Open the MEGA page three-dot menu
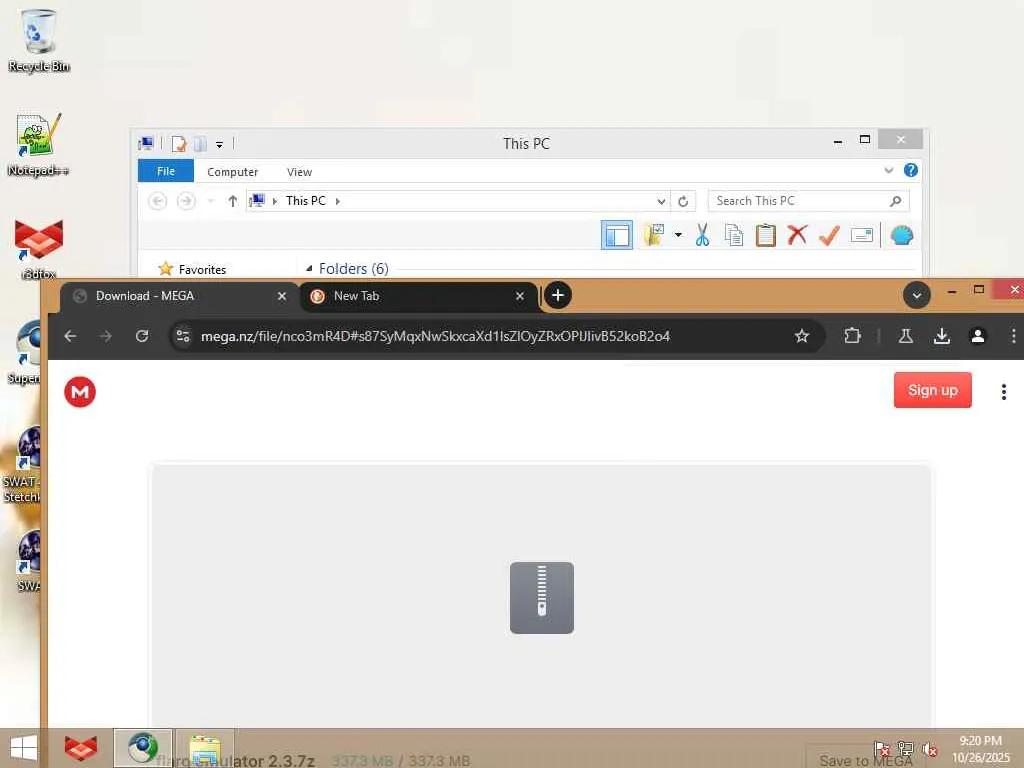Viewport: 1024px width, 768px height. coord(1004,392)
